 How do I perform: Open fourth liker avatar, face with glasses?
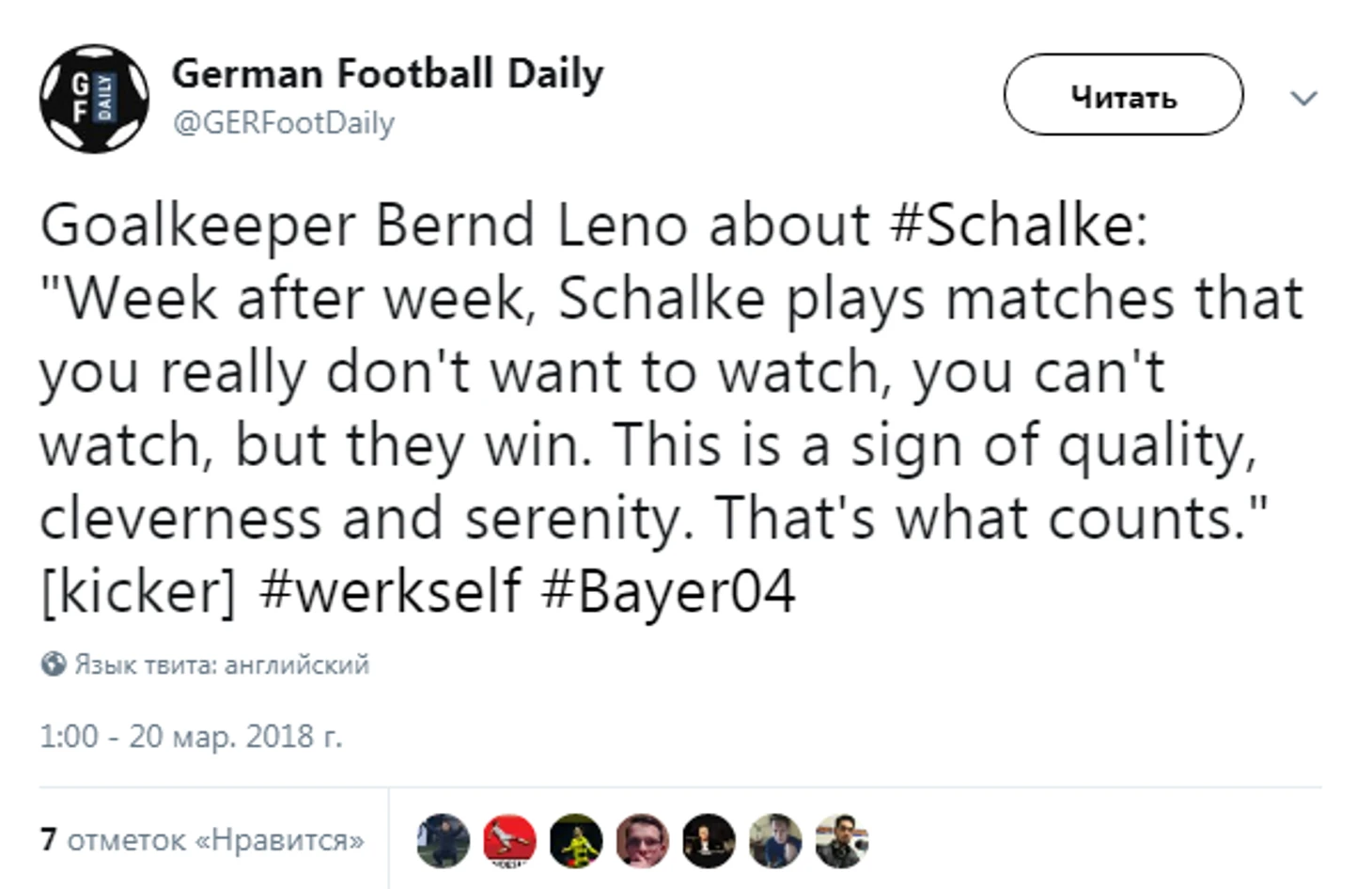pos(643,840)
